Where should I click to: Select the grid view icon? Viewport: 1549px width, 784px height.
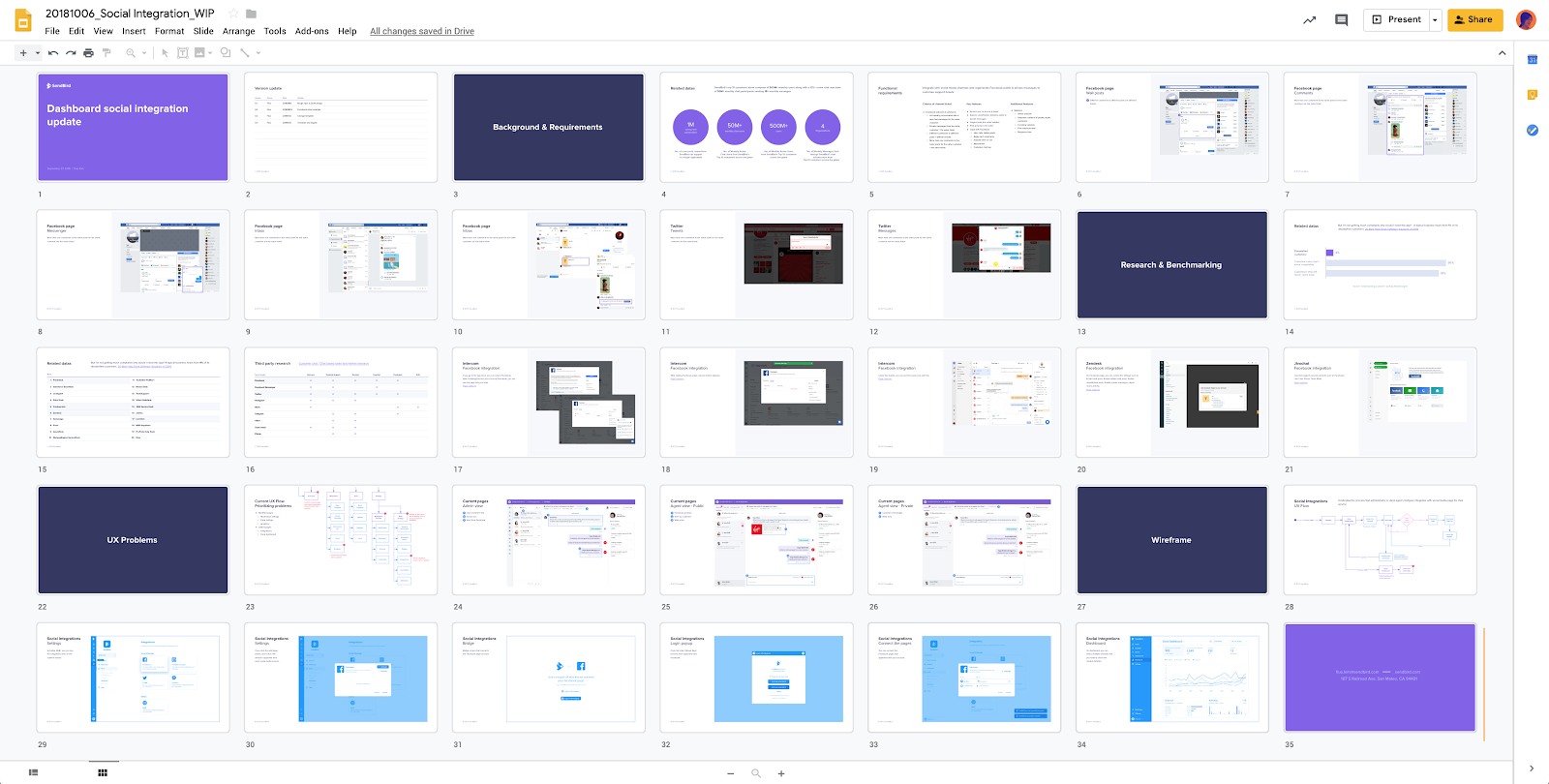click(103, 772)
